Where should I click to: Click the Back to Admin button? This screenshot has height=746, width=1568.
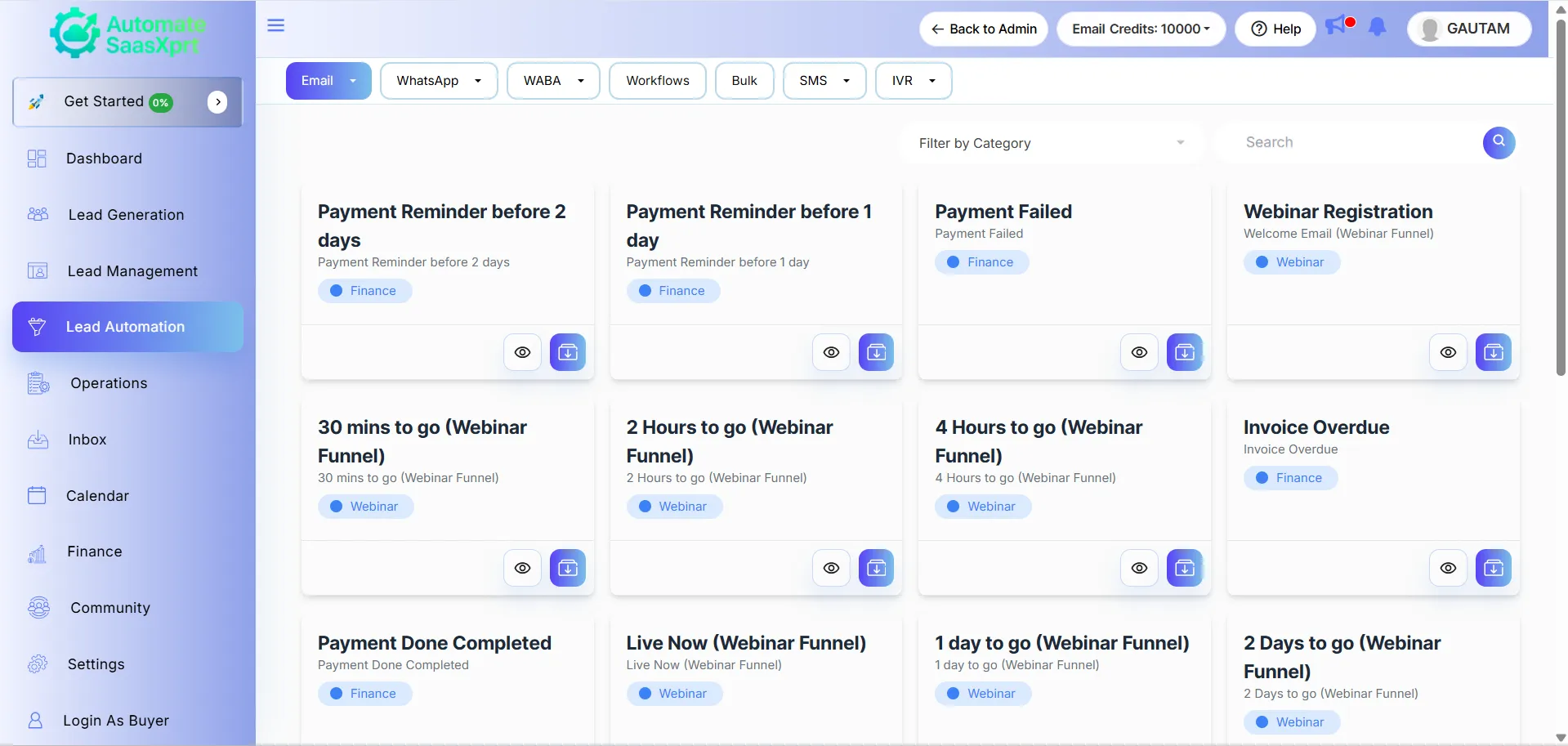[984, 29]
